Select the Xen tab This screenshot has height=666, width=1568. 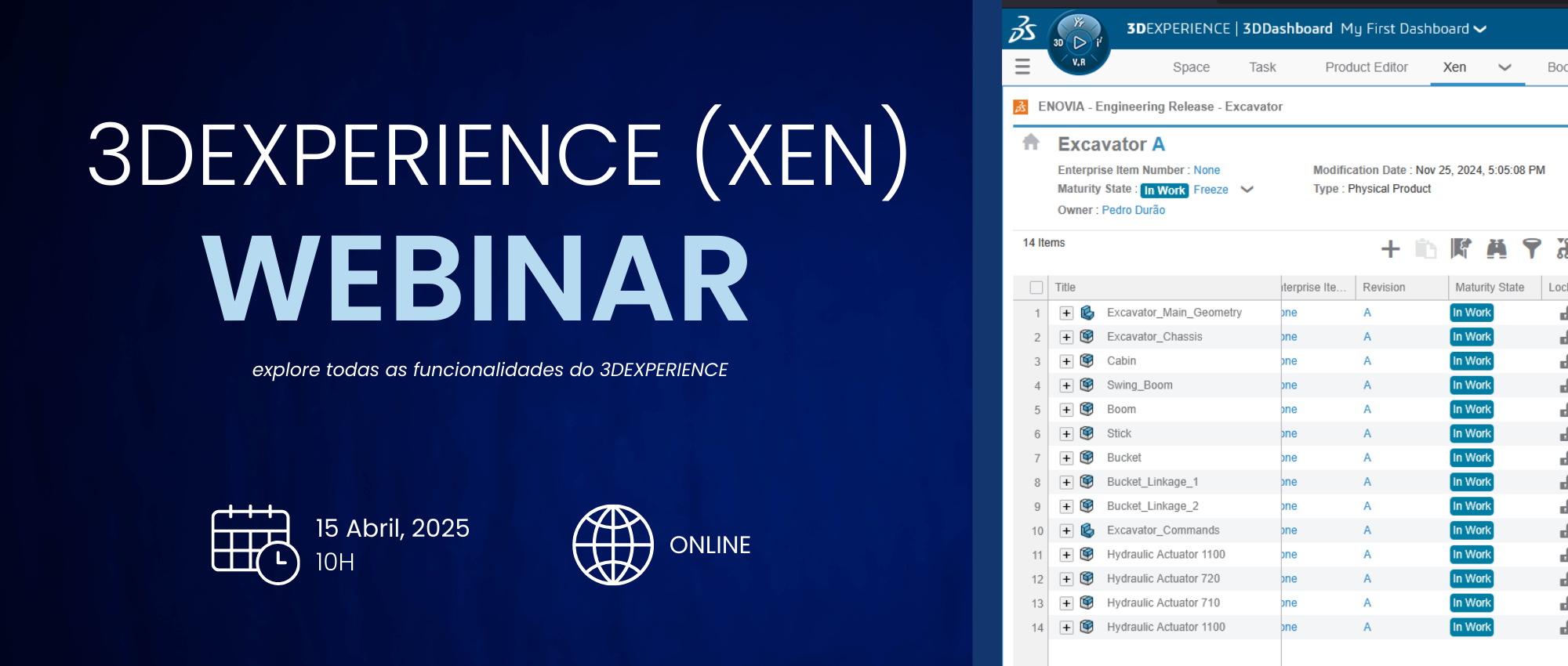click(1454, 67)
